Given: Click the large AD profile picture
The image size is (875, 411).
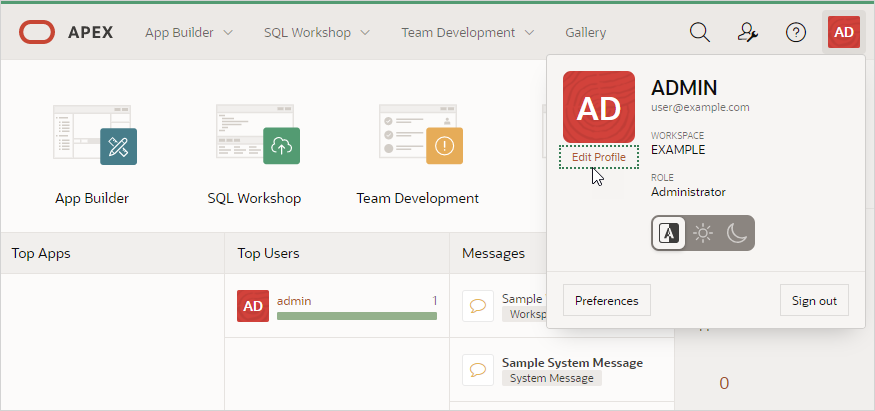Looking at the screenshot, I should click(x=599, y=107).
